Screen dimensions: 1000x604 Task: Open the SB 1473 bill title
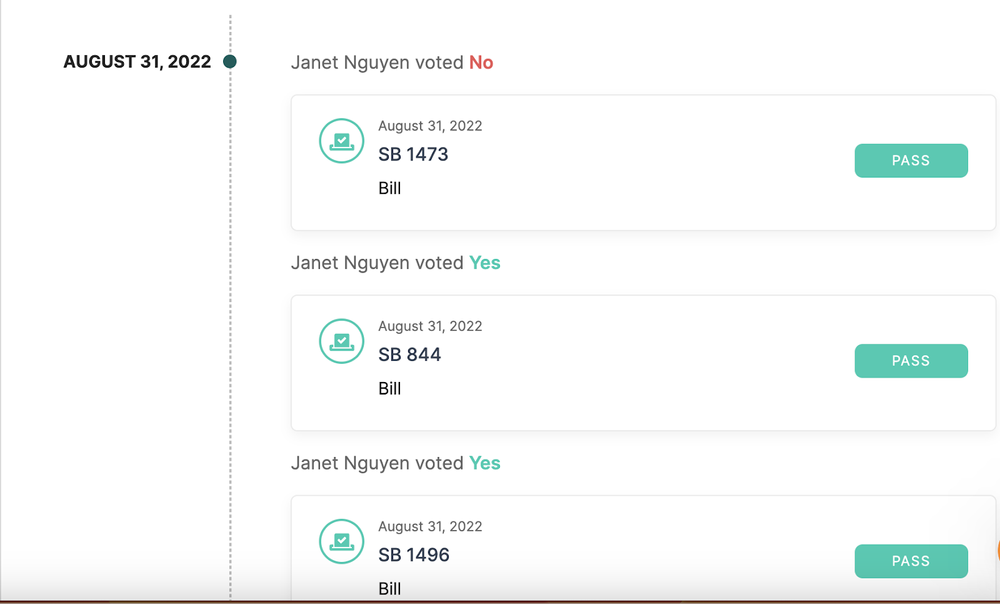coord(413,155)
